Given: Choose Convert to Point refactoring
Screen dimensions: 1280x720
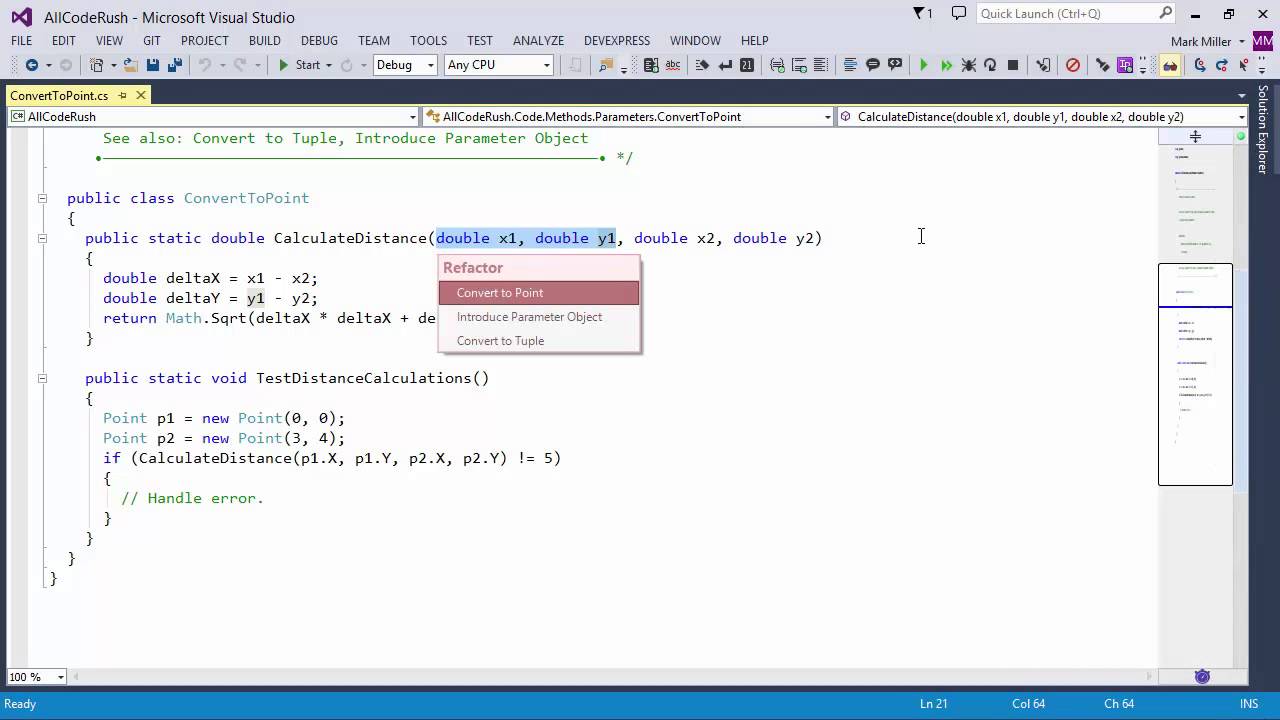Looking at the screenshot, I should (539, 293).
